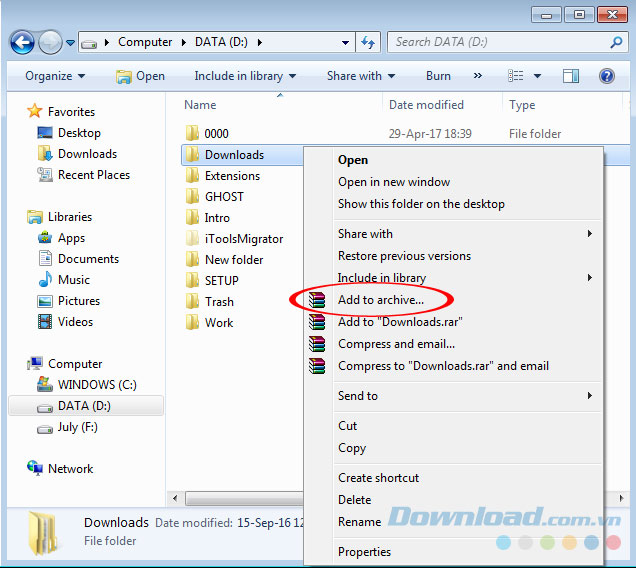The image size is (636, 568).
Task: Click the Burn toolbar button
Action: coord(438,76)
